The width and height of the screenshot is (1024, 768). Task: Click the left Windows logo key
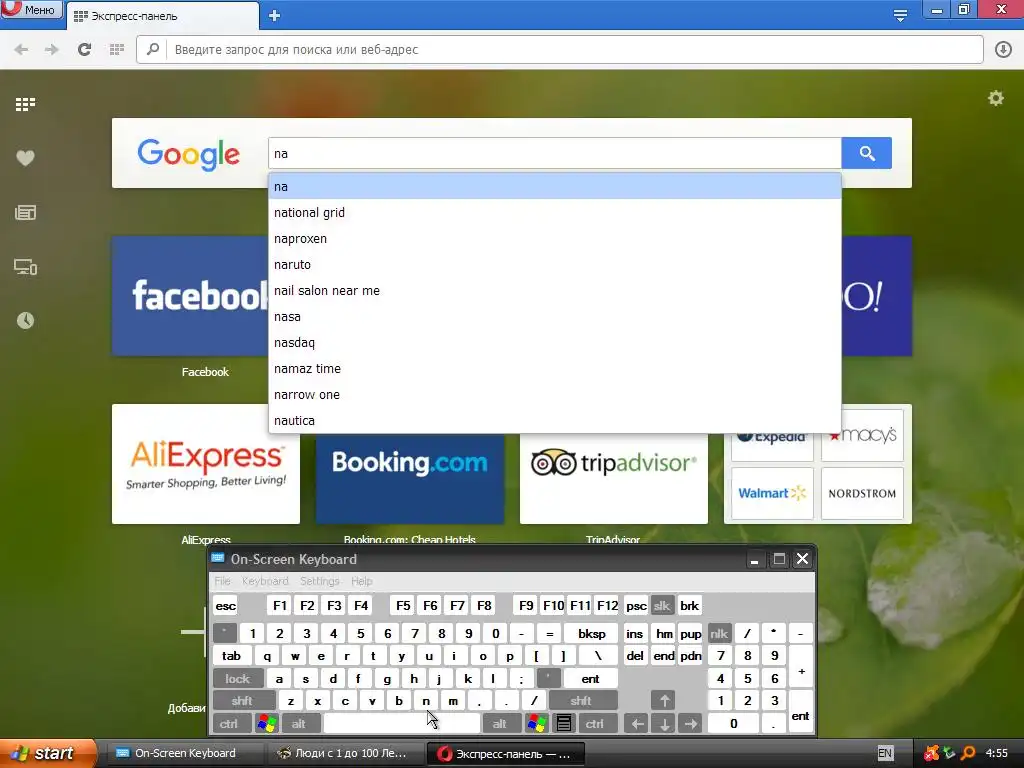(x=267, y=724)
